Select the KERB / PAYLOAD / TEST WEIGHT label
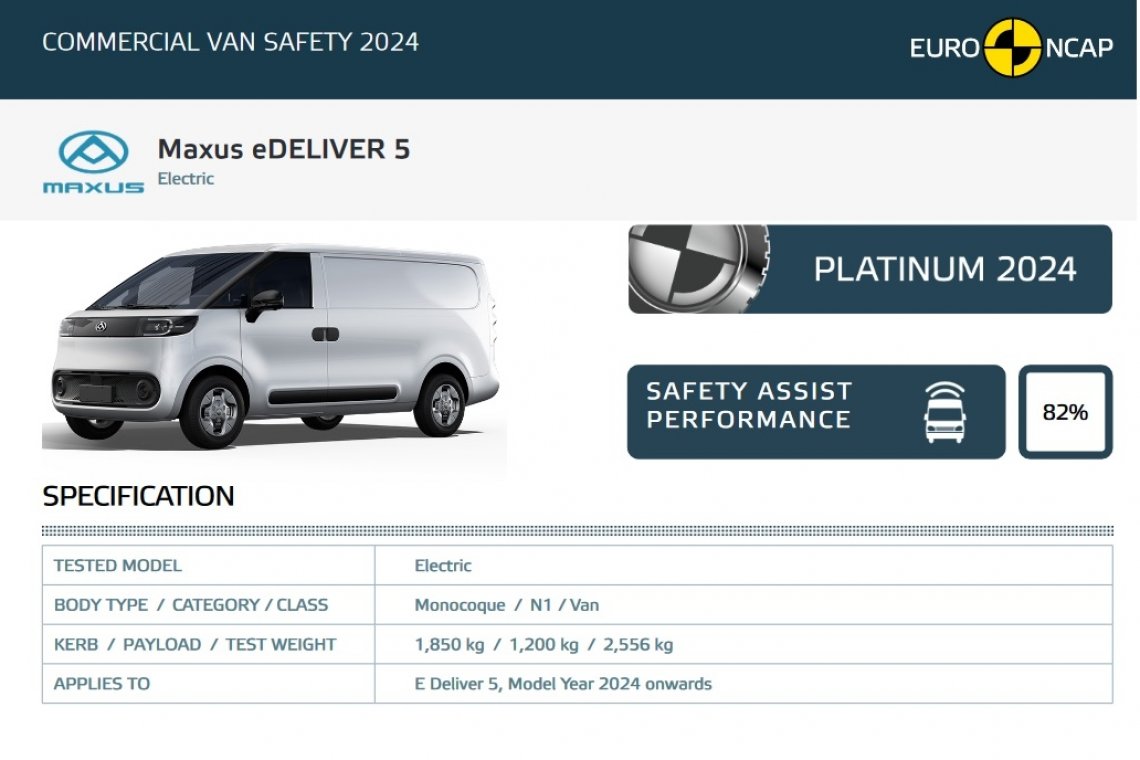This screenshot has width=1140, height=760. click(x=195, y=644)
